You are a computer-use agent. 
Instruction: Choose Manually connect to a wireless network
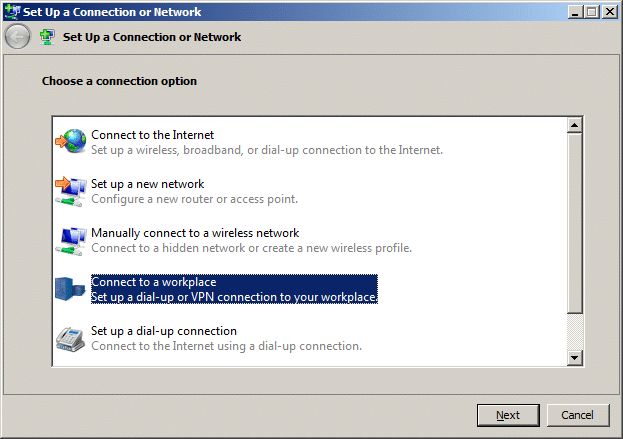(251, 240)
